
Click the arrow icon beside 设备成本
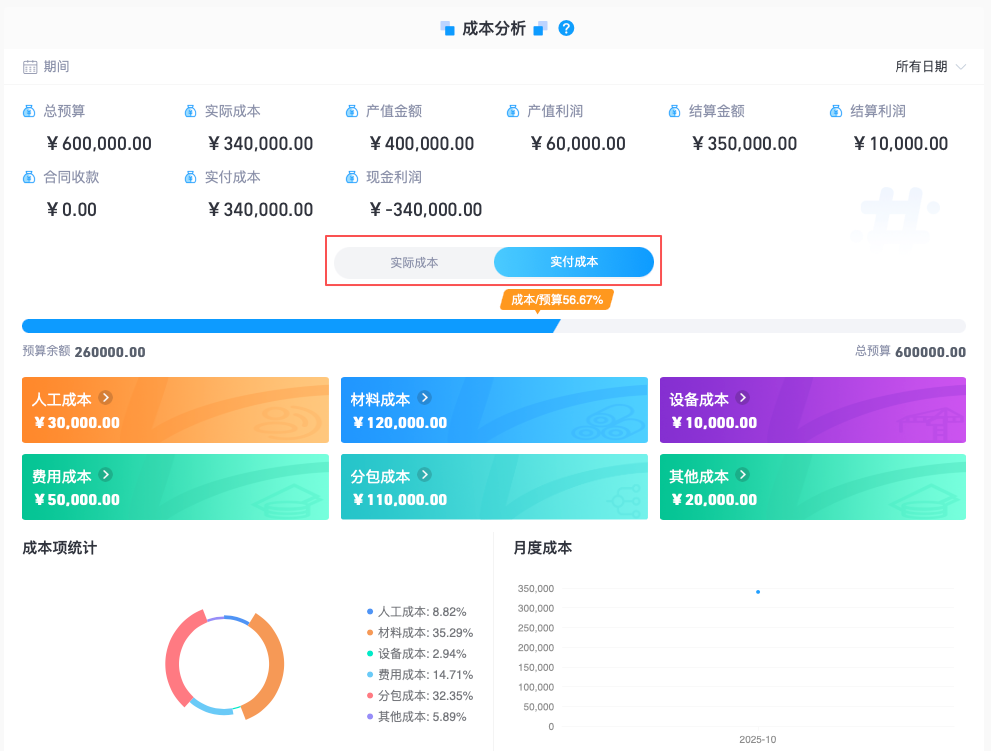(x=743, y=398)
